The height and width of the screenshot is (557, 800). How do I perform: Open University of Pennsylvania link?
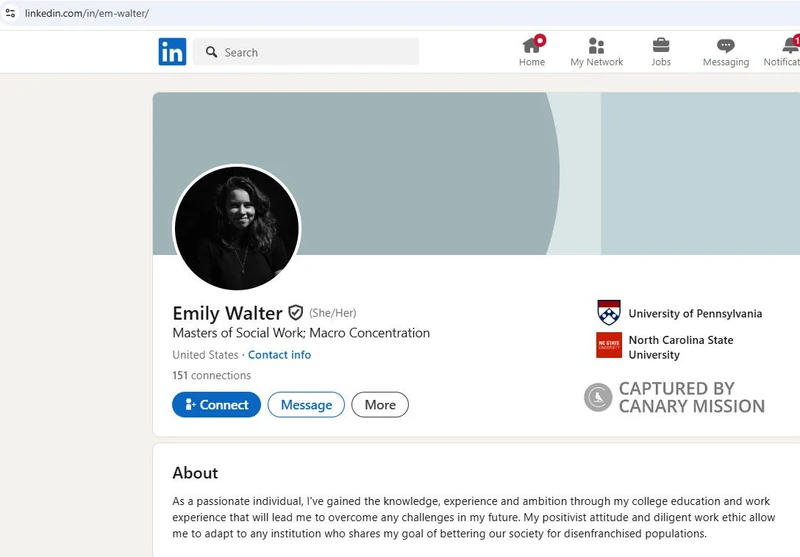(695, 313)
